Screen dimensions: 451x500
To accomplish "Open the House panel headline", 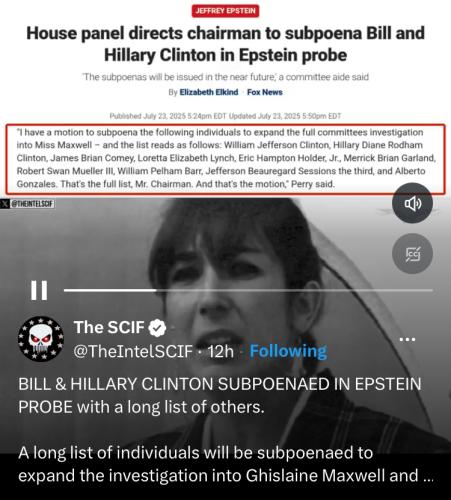I will pyautogui.click(x=225, y=44).
